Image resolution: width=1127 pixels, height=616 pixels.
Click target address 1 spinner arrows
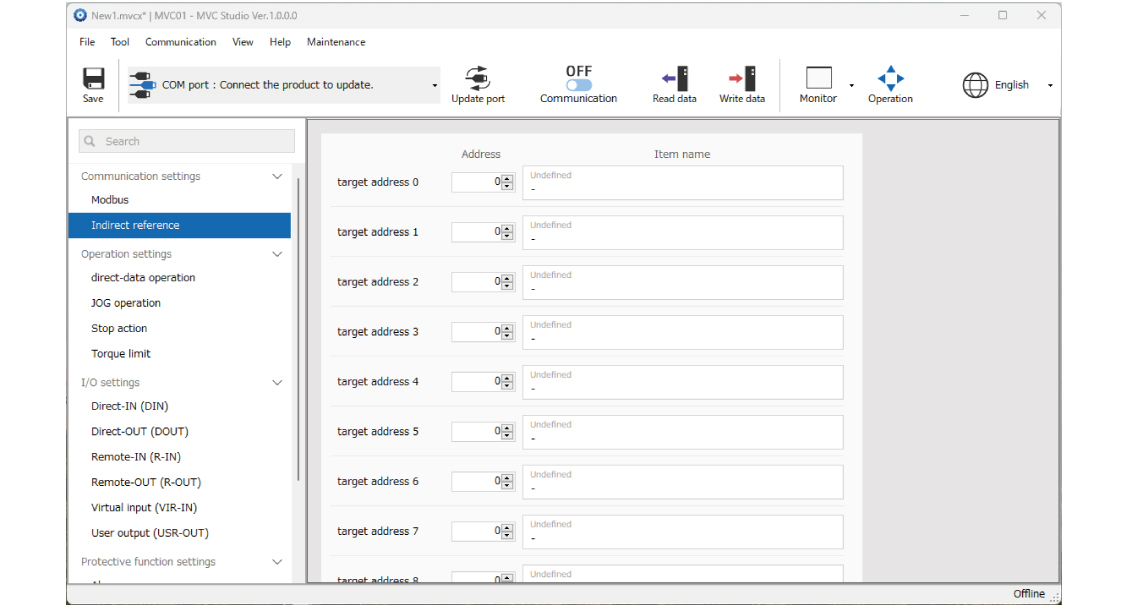point(507,232)
